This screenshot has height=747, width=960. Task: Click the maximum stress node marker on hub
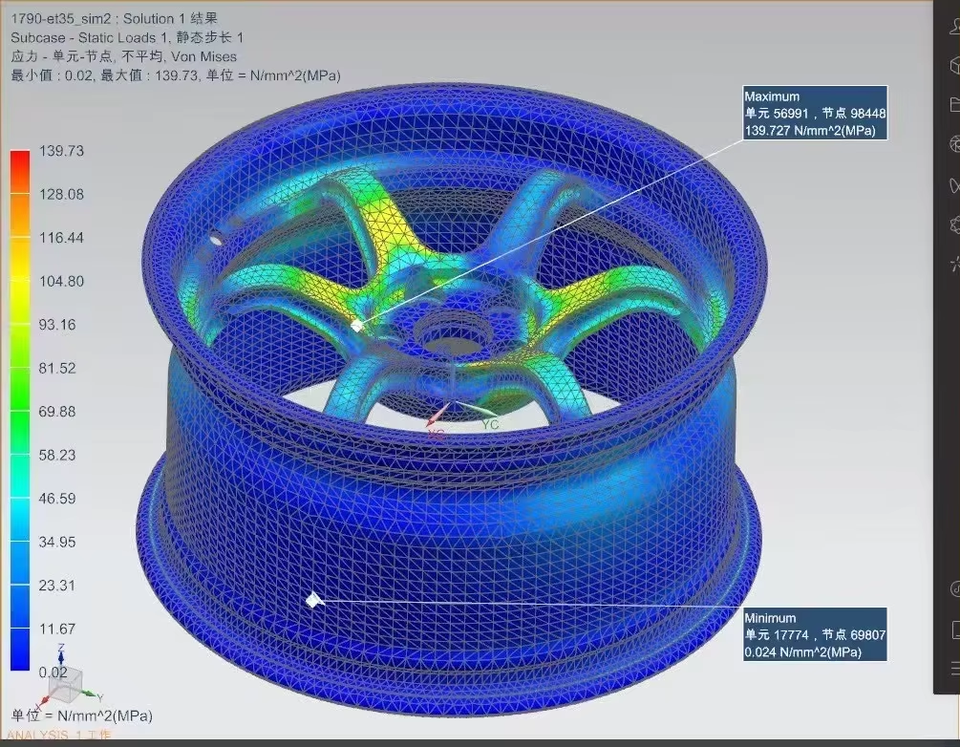click(356, 326)
